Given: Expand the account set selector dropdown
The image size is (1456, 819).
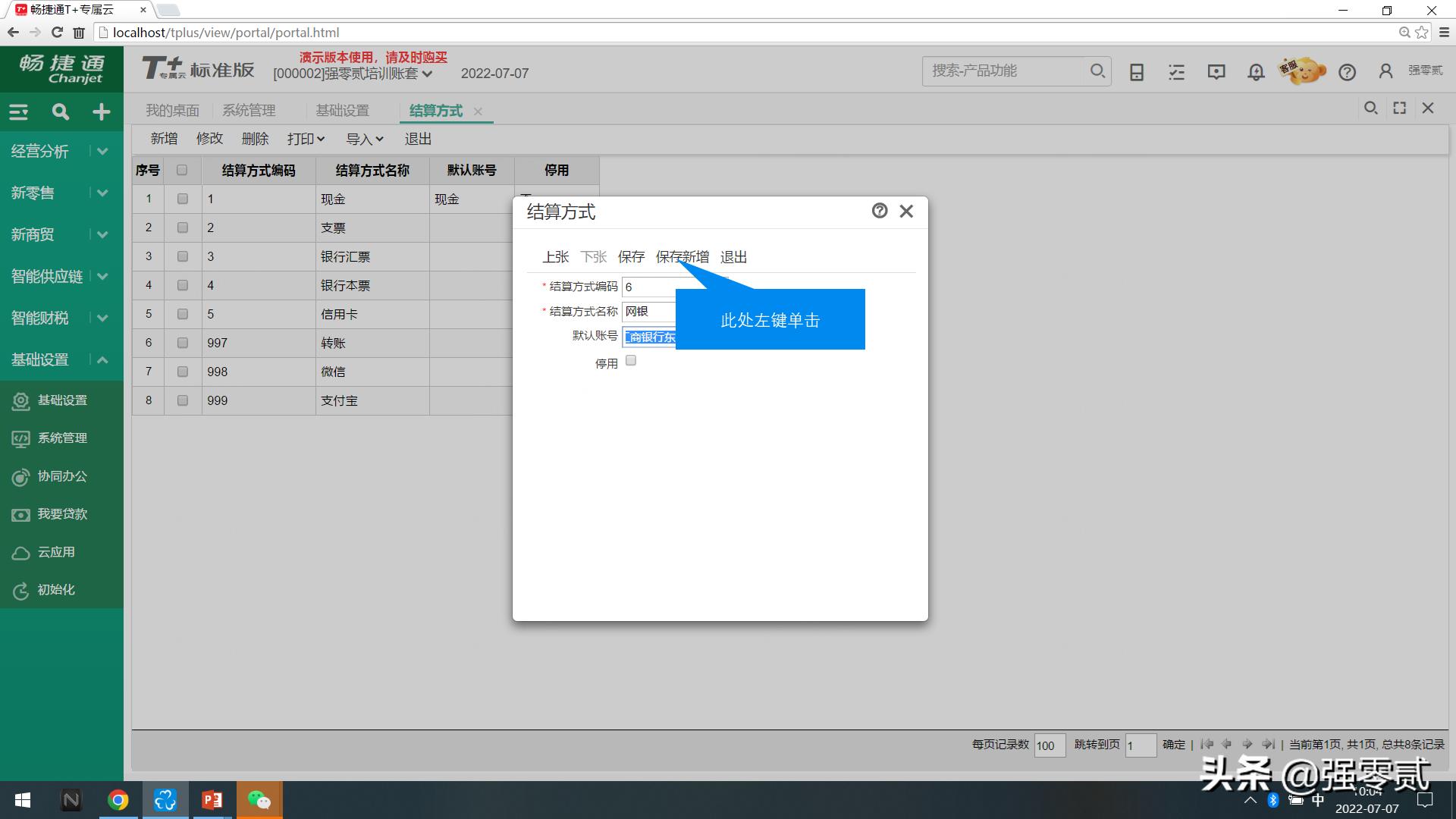Looking at the screenshot, I should point(428,74).
